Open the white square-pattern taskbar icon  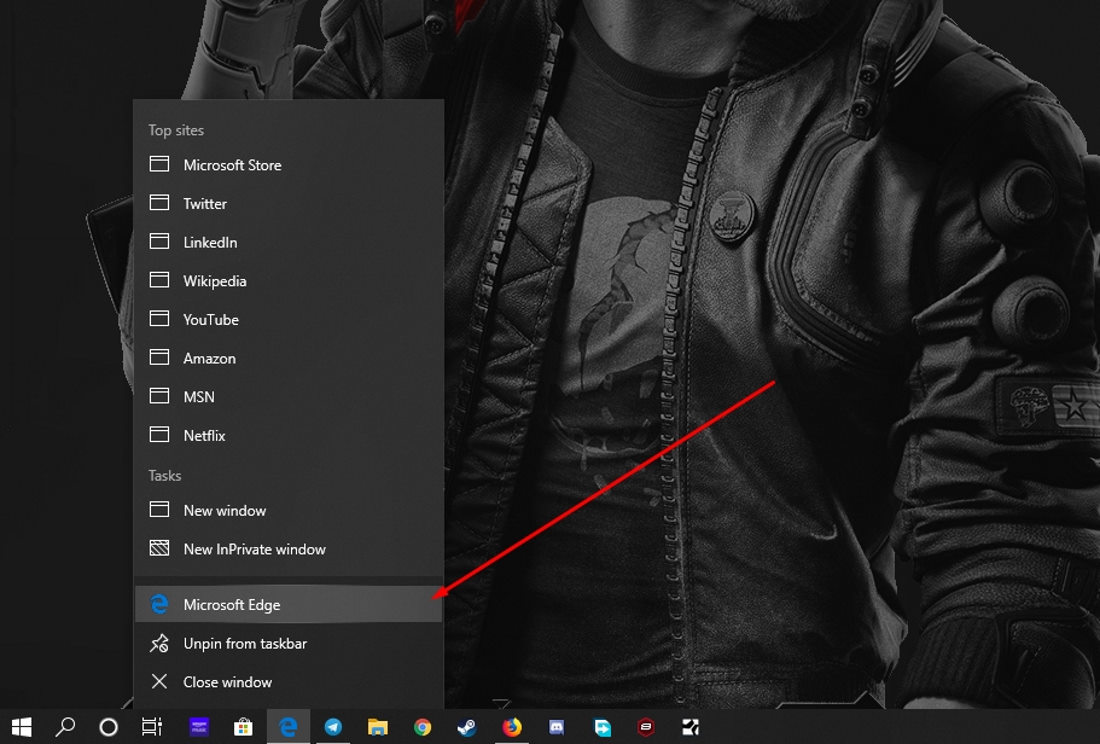691,726
